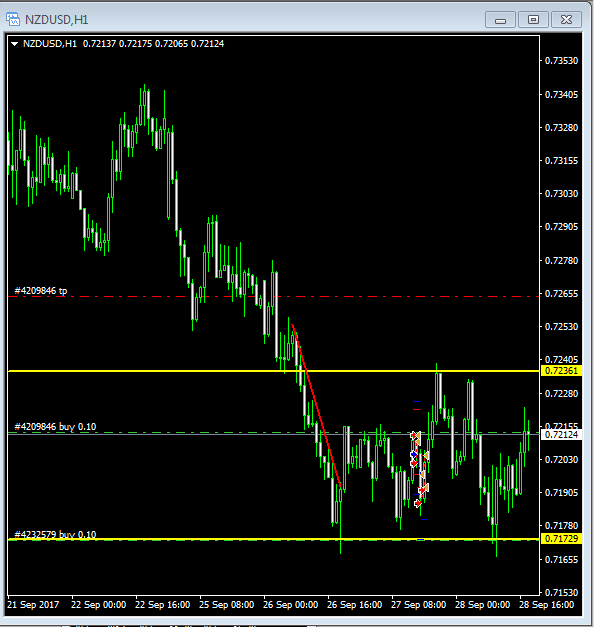Close the NZDUSD,H1 chart window
This screenshot has height=627, width=594.
coord(566,20)
